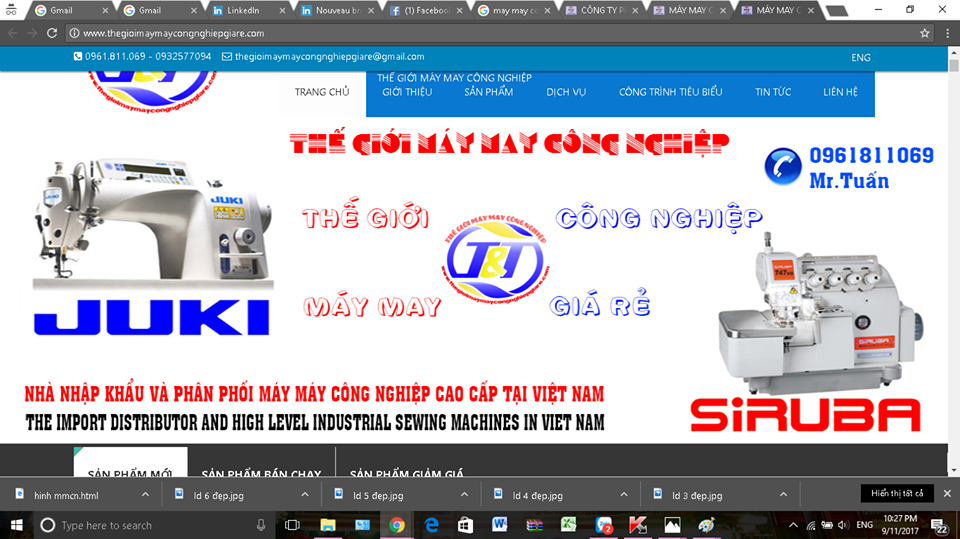Image resolution: width=960 pixels, height=539 pixels.
Task: Click the ENG input language indicator
Action: [864, 525]
